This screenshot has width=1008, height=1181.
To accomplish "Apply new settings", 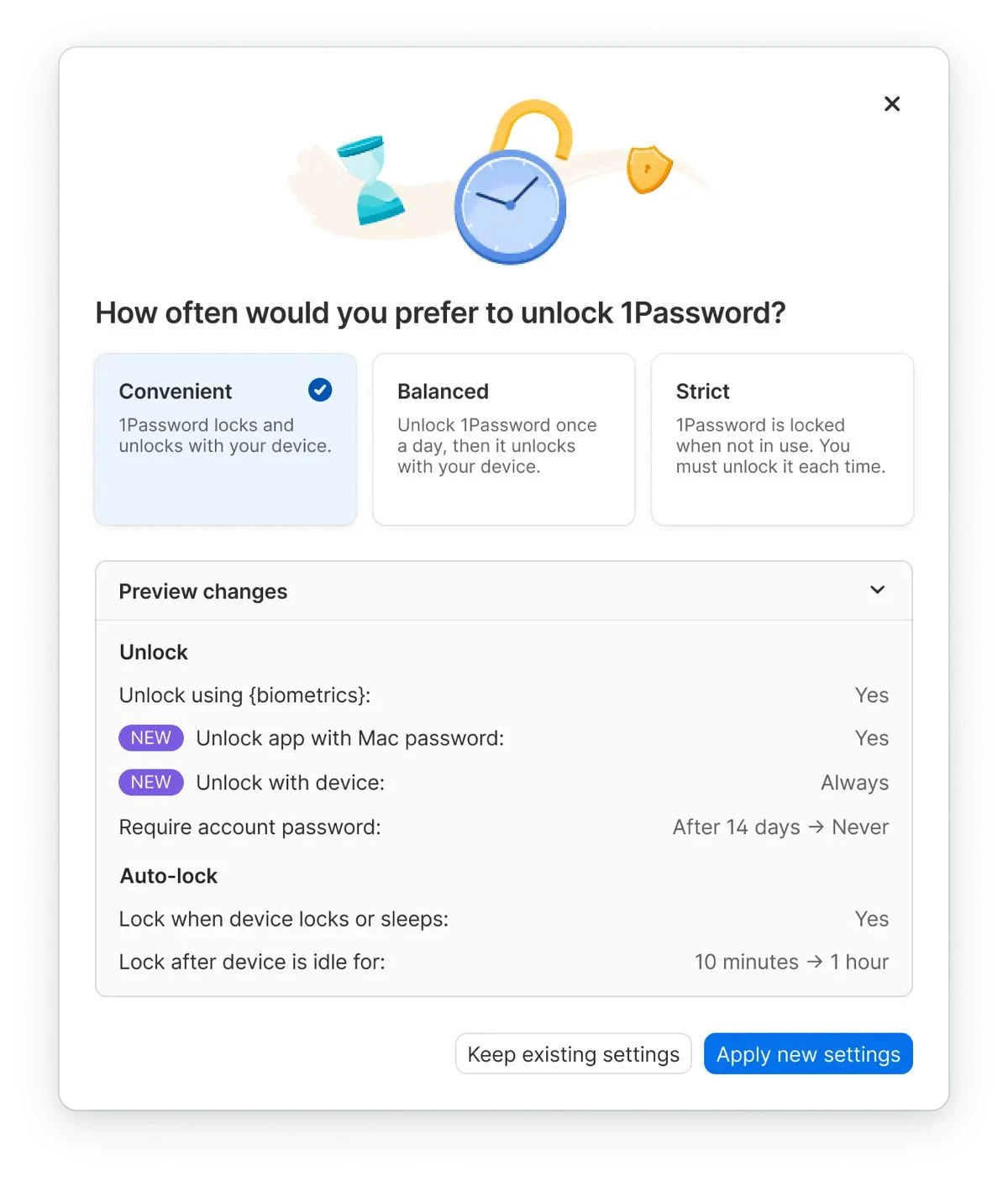I will click(x=808, y=1054).
